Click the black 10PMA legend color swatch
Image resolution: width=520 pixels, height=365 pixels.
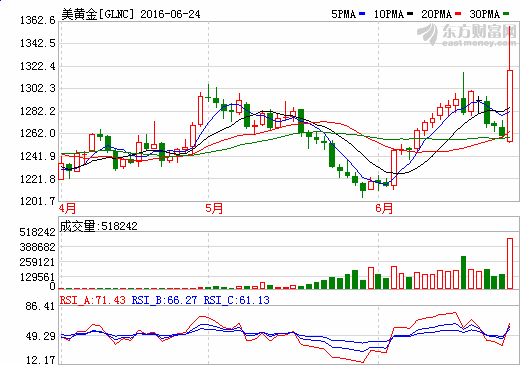[410, 14]
